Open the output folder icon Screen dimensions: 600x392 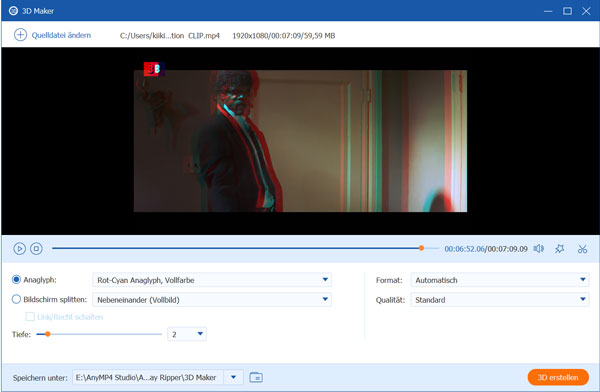pyautogui.click(x=256, y=377)
